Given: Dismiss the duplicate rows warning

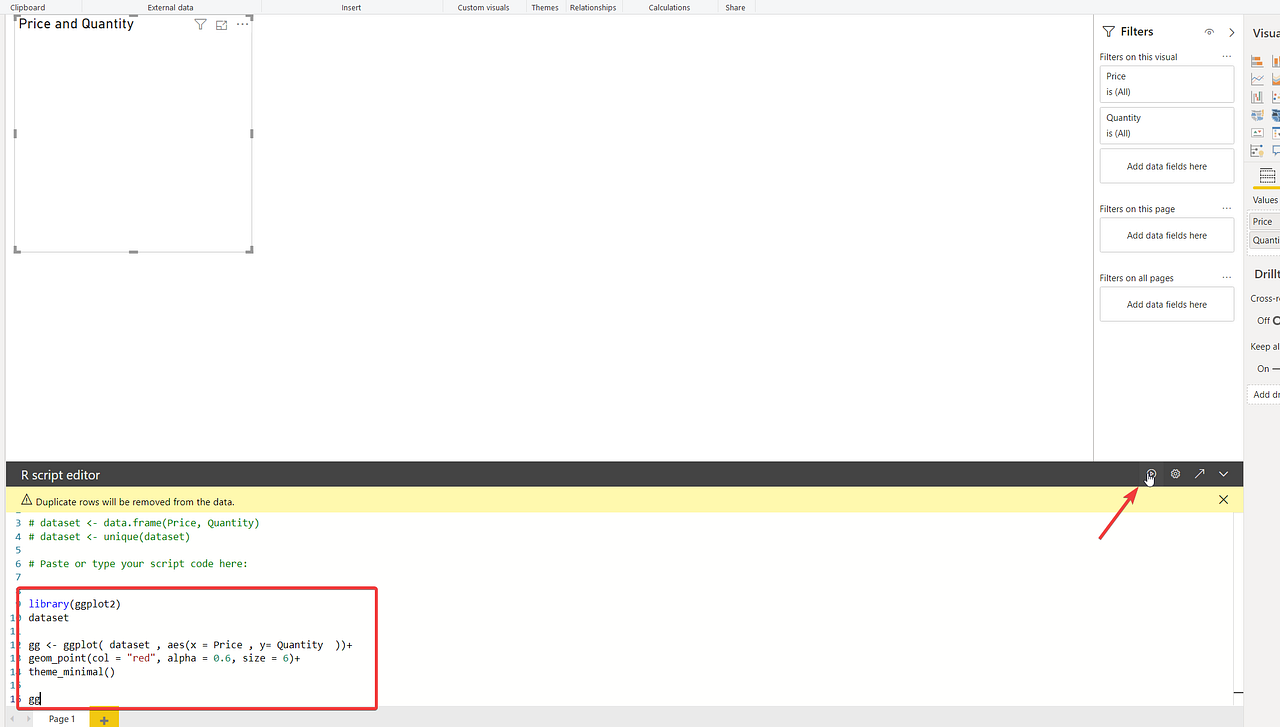Looking at the screenshot, I should [1223, 499].
